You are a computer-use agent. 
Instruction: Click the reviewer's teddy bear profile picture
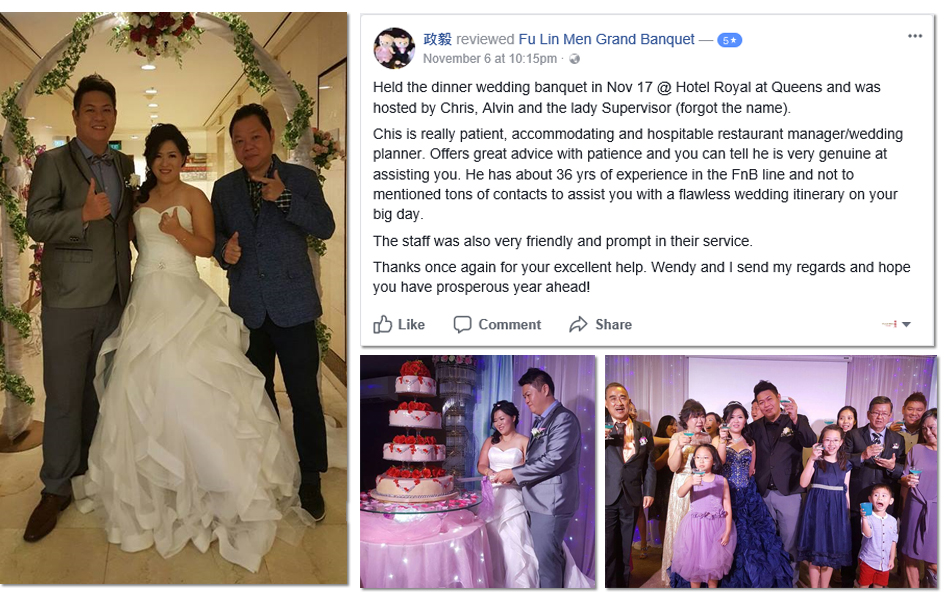coord(394,47)
